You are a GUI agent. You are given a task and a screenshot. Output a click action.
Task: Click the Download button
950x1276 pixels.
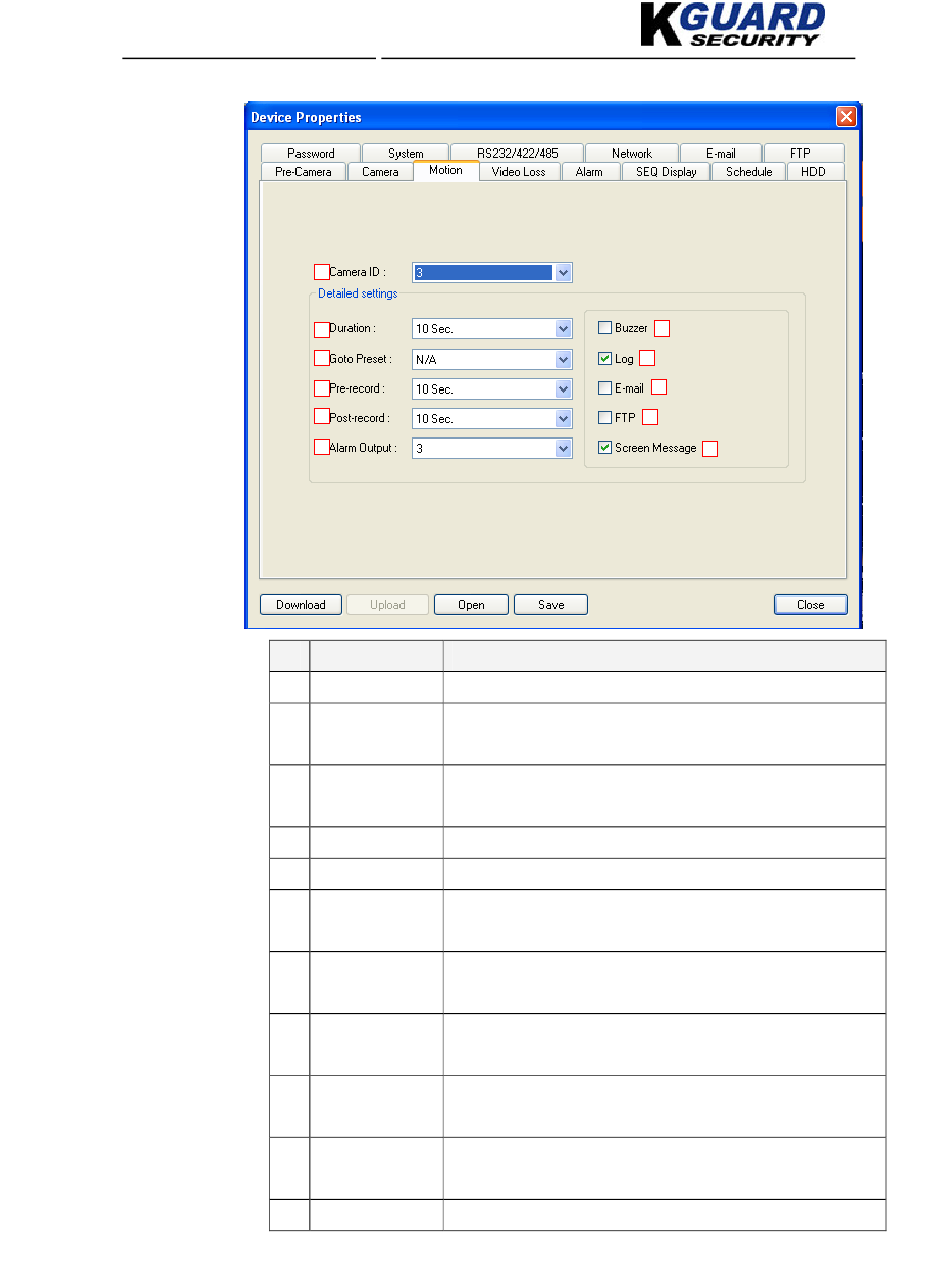301,604
